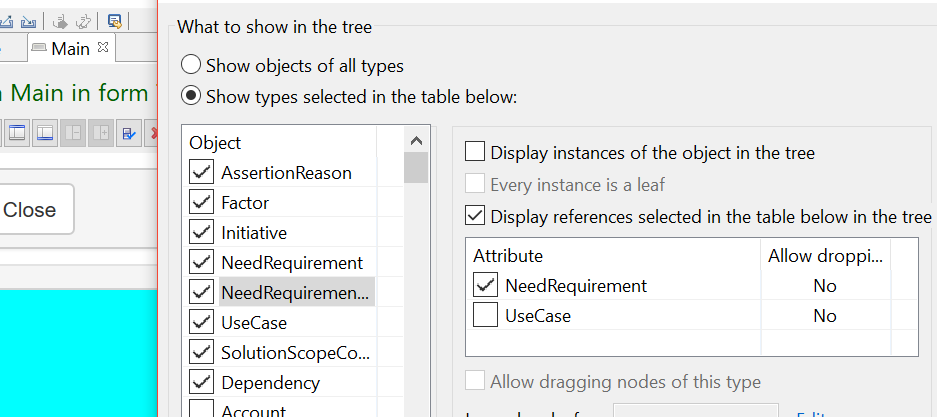Click the export arrow icon at the toolbar's left edge

[x=6, y=22]
